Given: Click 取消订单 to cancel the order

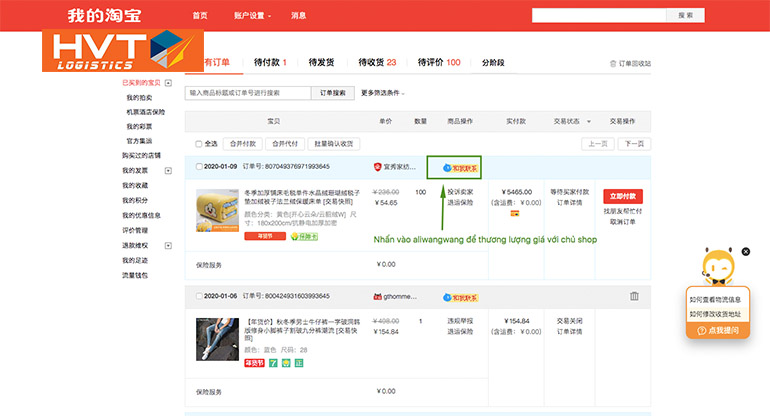Looking at the screenshot, I should [623, 222].
